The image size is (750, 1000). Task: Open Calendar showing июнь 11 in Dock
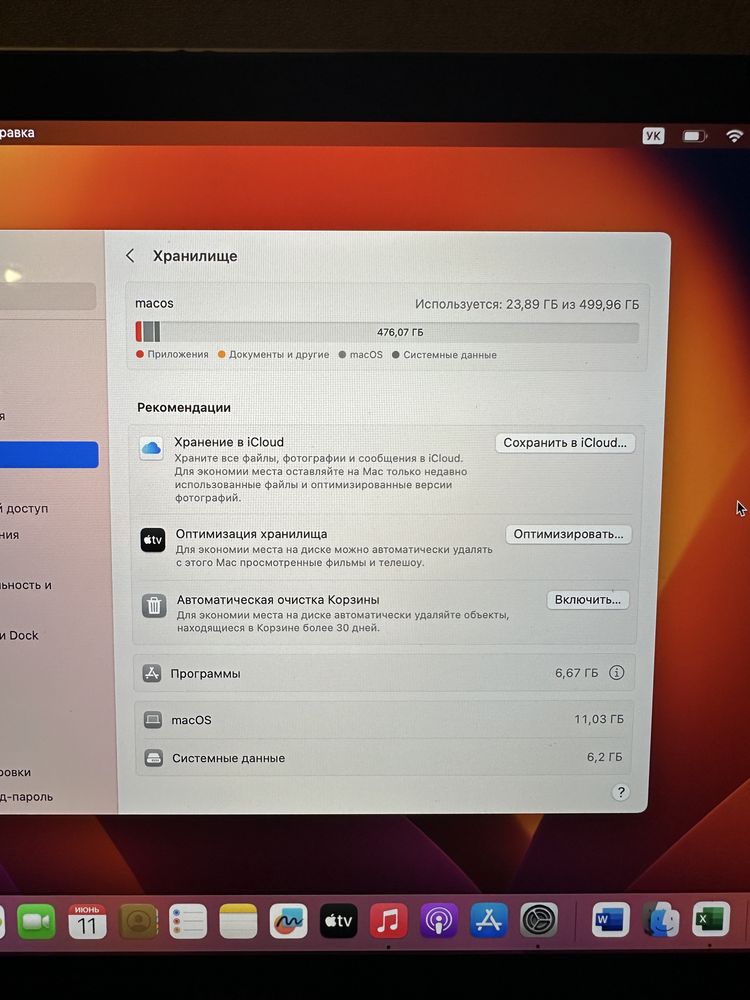point(87,921)
